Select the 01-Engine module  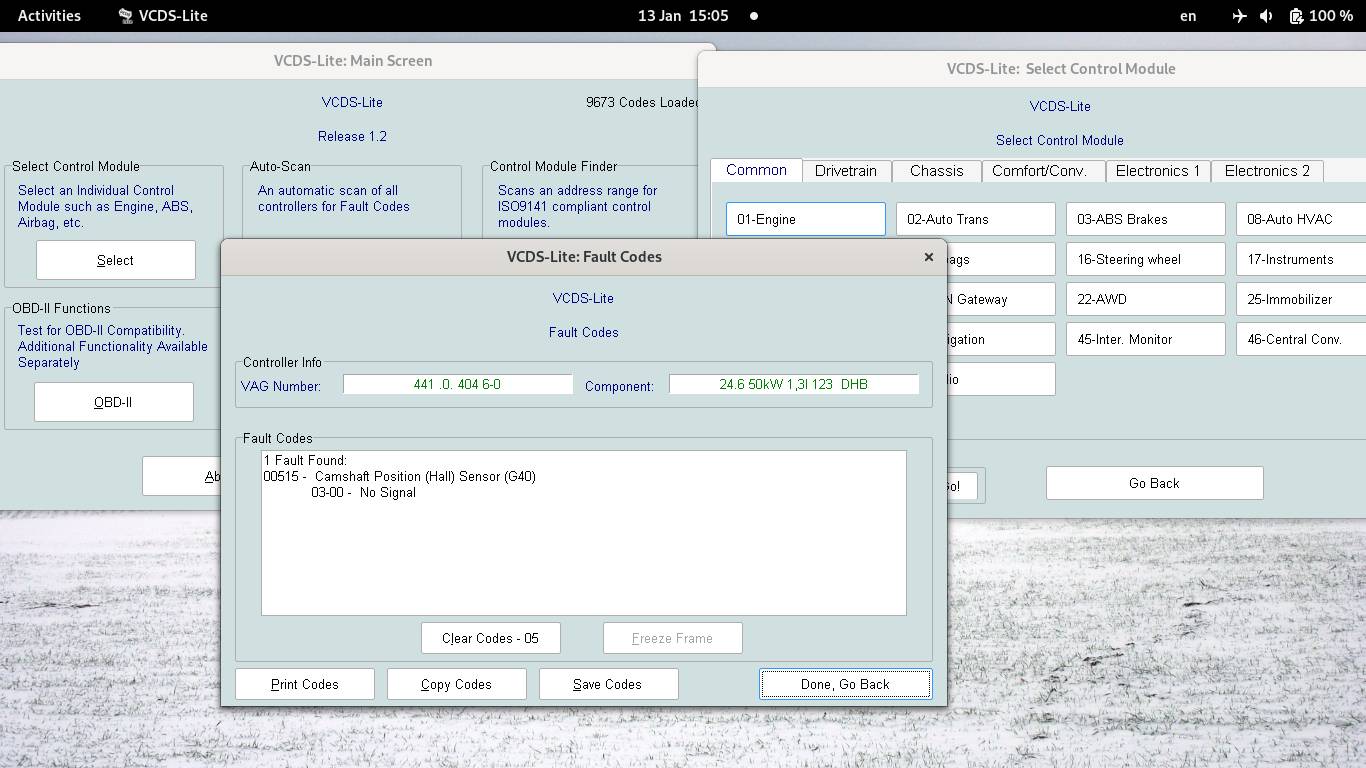pos(805,219)
